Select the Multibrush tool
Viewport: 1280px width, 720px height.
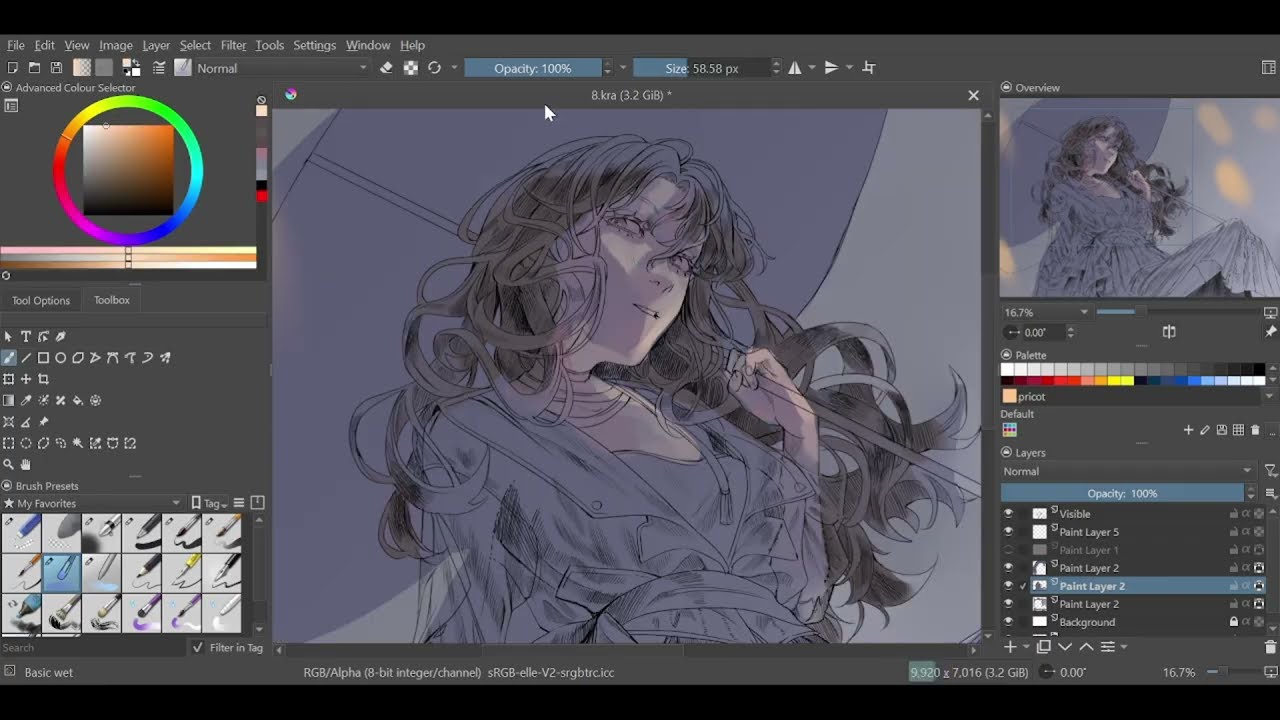[165, 357]
